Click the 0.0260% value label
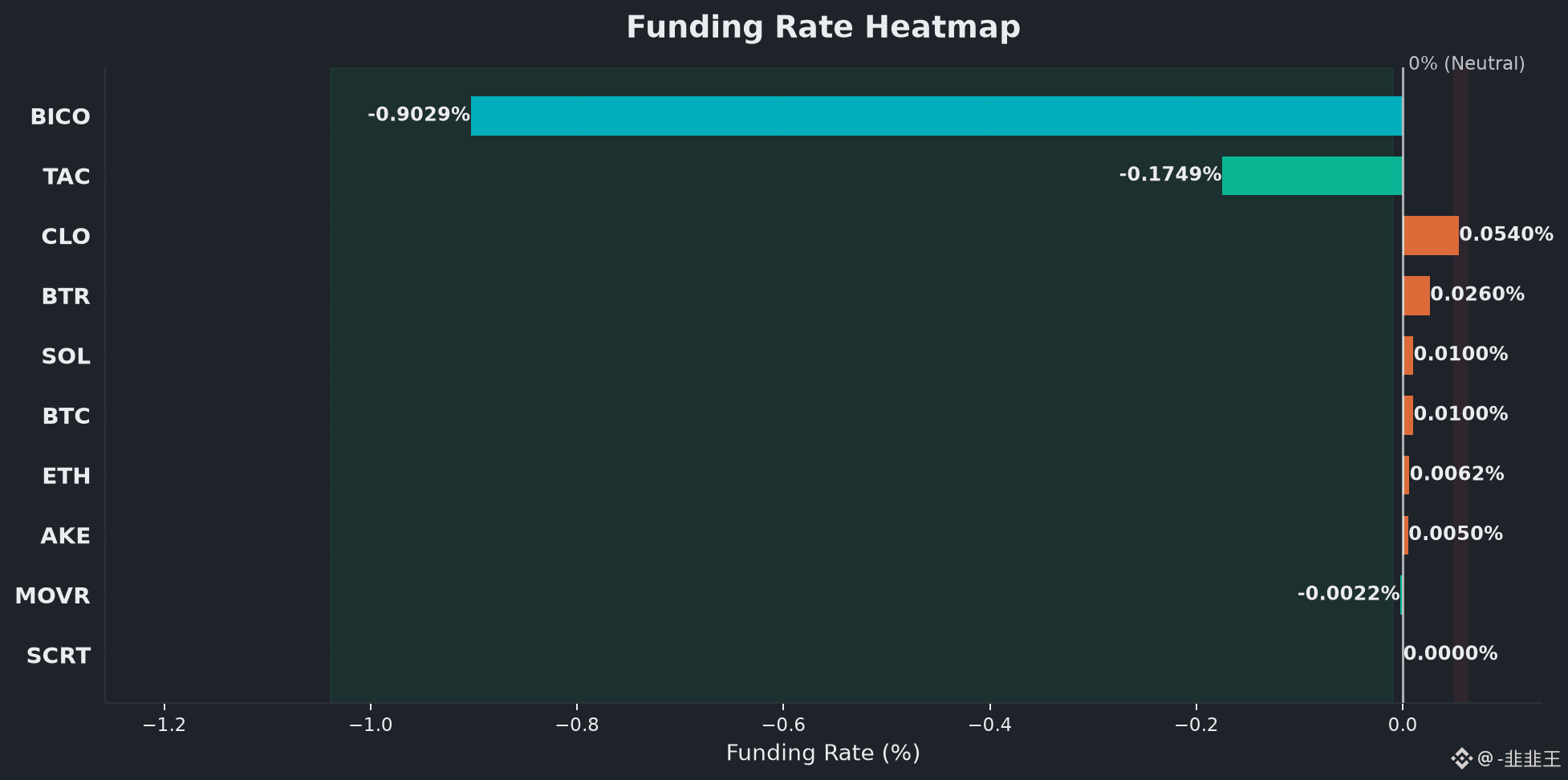This screenshot has width=1568, height=780. (x=1477, y=294)
